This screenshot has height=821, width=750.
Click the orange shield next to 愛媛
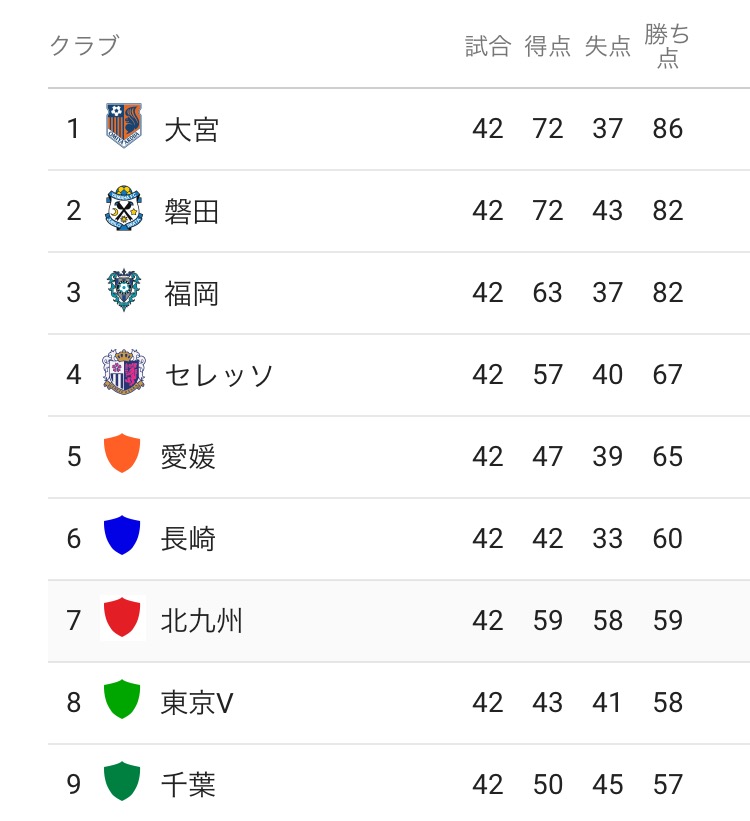122,456
